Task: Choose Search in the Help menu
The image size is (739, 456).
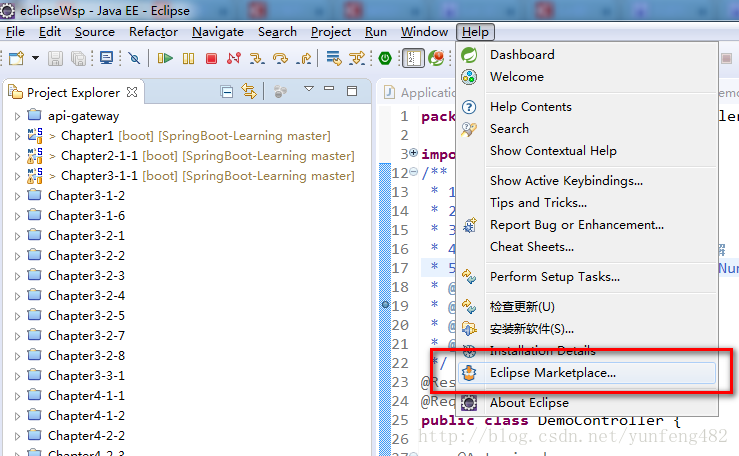Action: (x=587, y=129)
